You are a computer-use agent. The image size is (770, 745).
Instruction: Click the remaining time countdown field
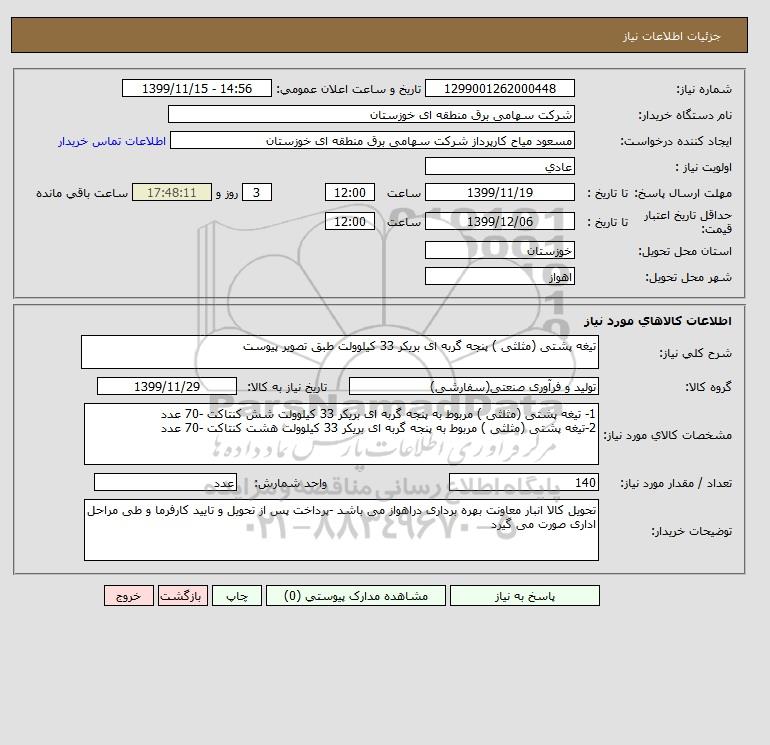click(x=172, y=193)
